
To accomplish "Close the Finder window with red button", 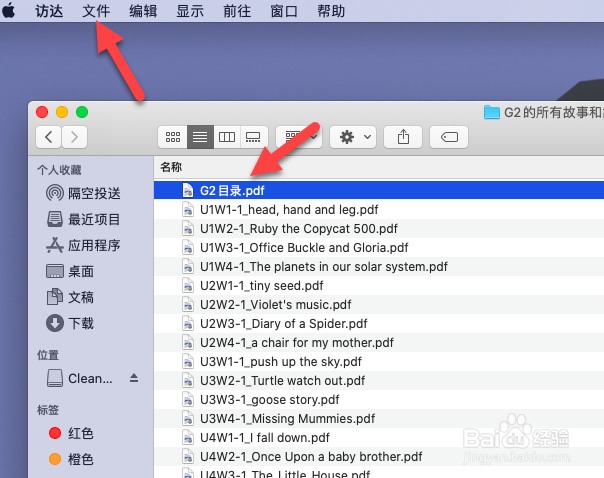I will tap(42, 112).
